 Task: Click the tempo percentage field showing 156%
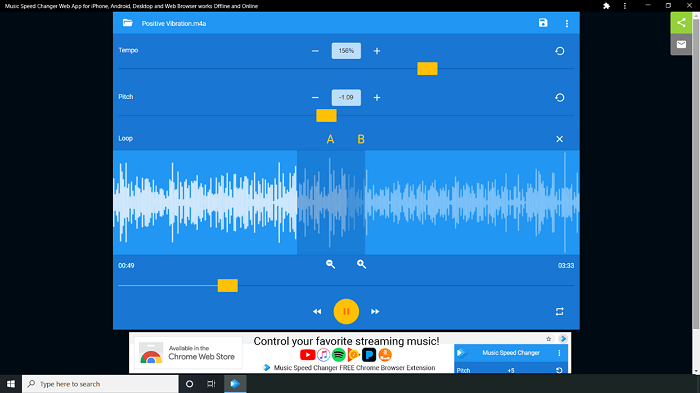346,51
